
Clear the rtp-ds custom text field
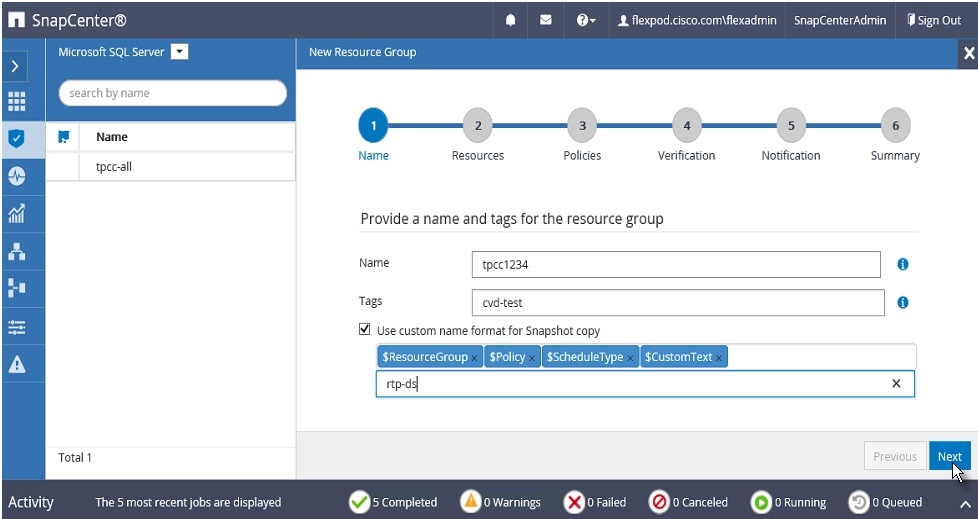(x=896, y=384)
